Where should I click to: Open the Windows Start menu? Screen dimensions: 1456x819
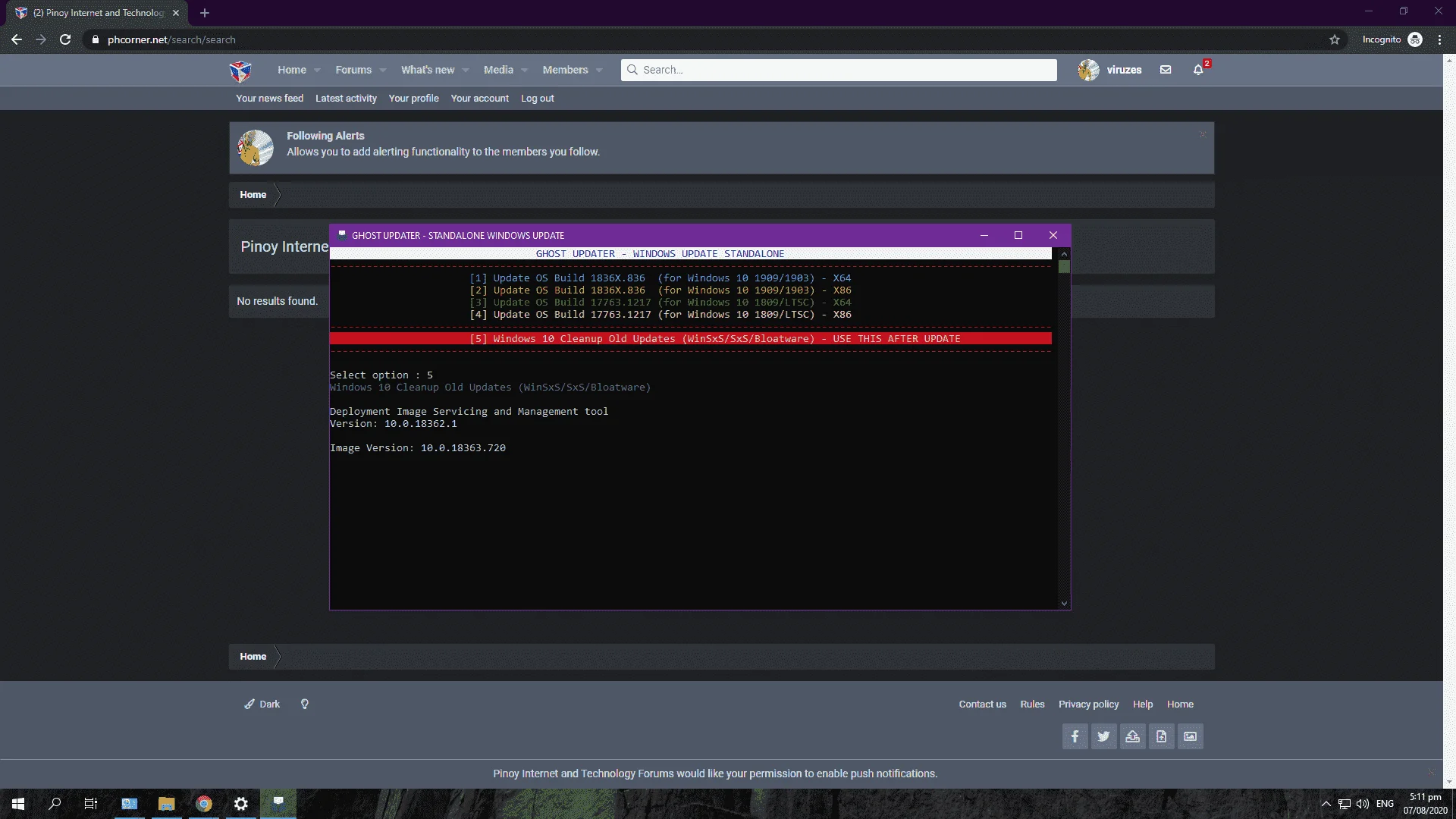pyautogui.click(x=18, y=804)
